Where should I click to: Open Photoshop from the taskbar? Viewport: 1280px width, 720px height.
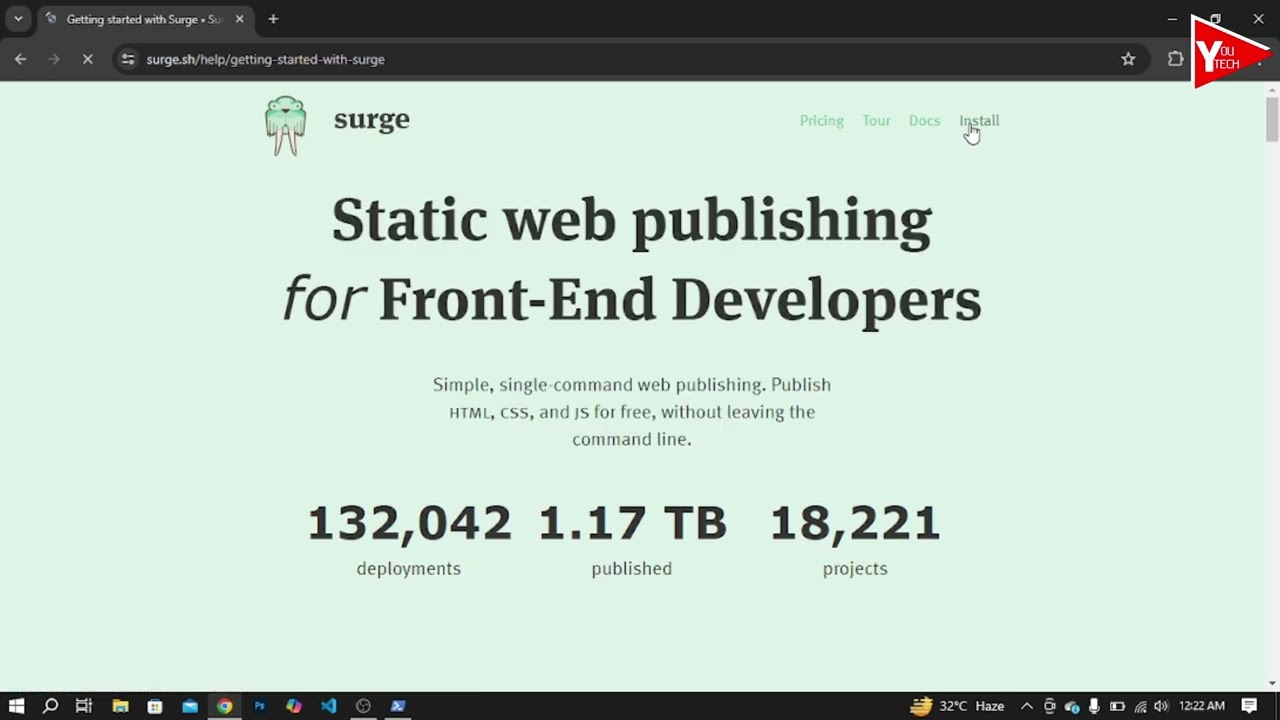pos(259,706)
